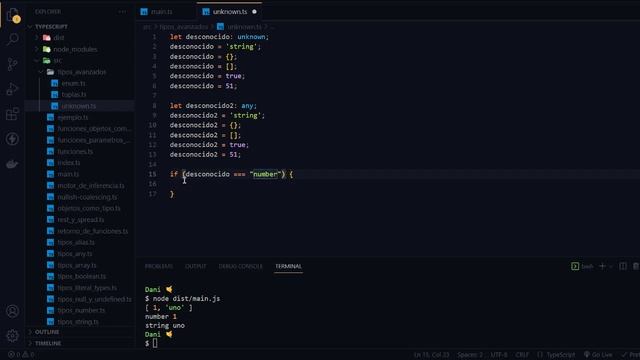Screen dimensions: 640x360
Task: Open enum.ts in the explorer
Action: pos(73,83)
